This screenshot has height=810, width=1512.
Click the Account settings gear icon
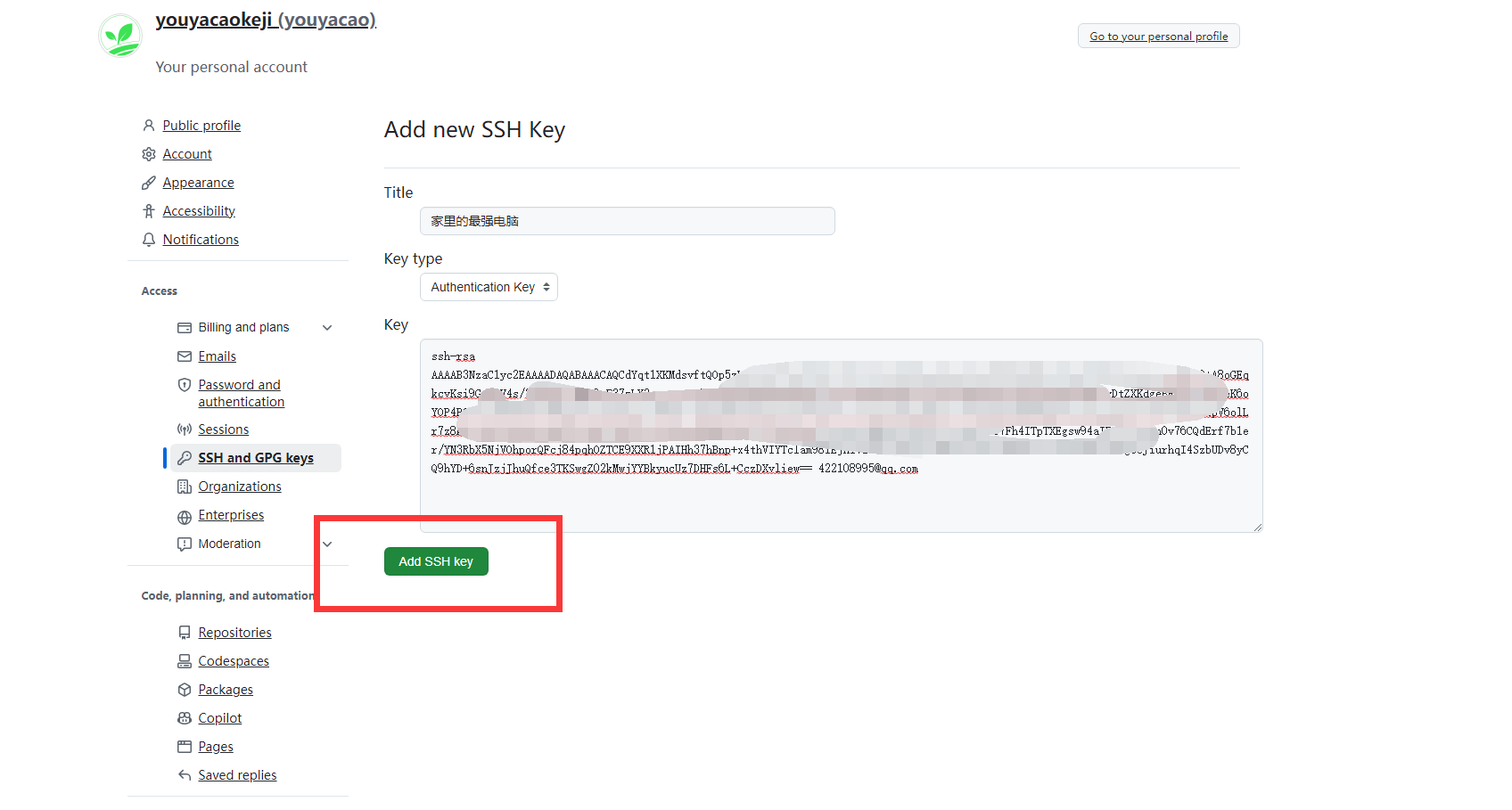[x=148, y=153]
